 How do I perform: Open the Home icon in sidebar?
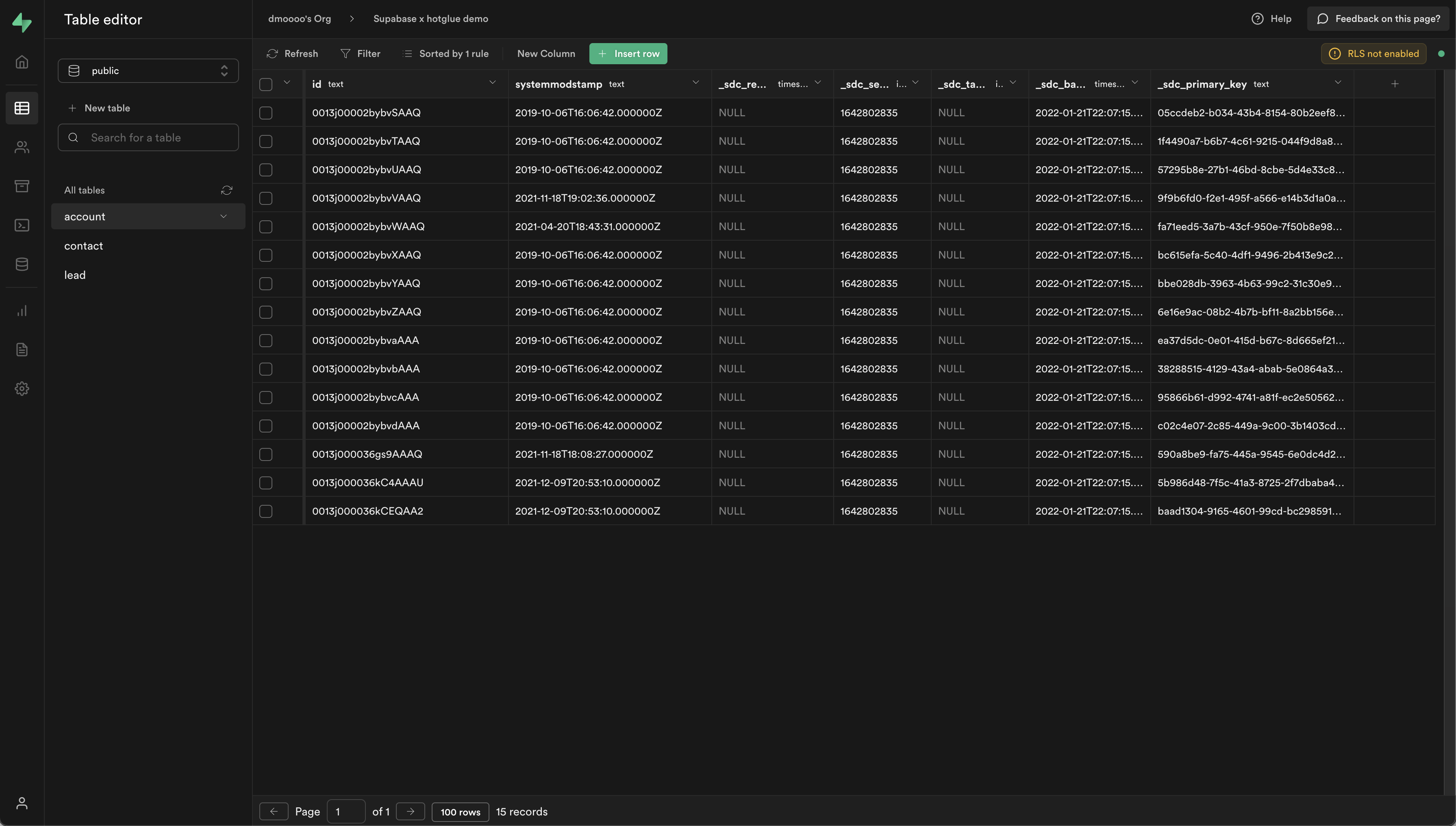[x=22, y=62]
